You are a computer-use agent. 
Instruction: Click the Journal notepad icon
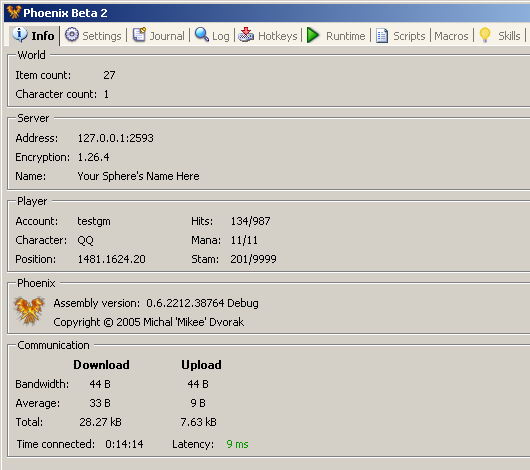(139, 35)
